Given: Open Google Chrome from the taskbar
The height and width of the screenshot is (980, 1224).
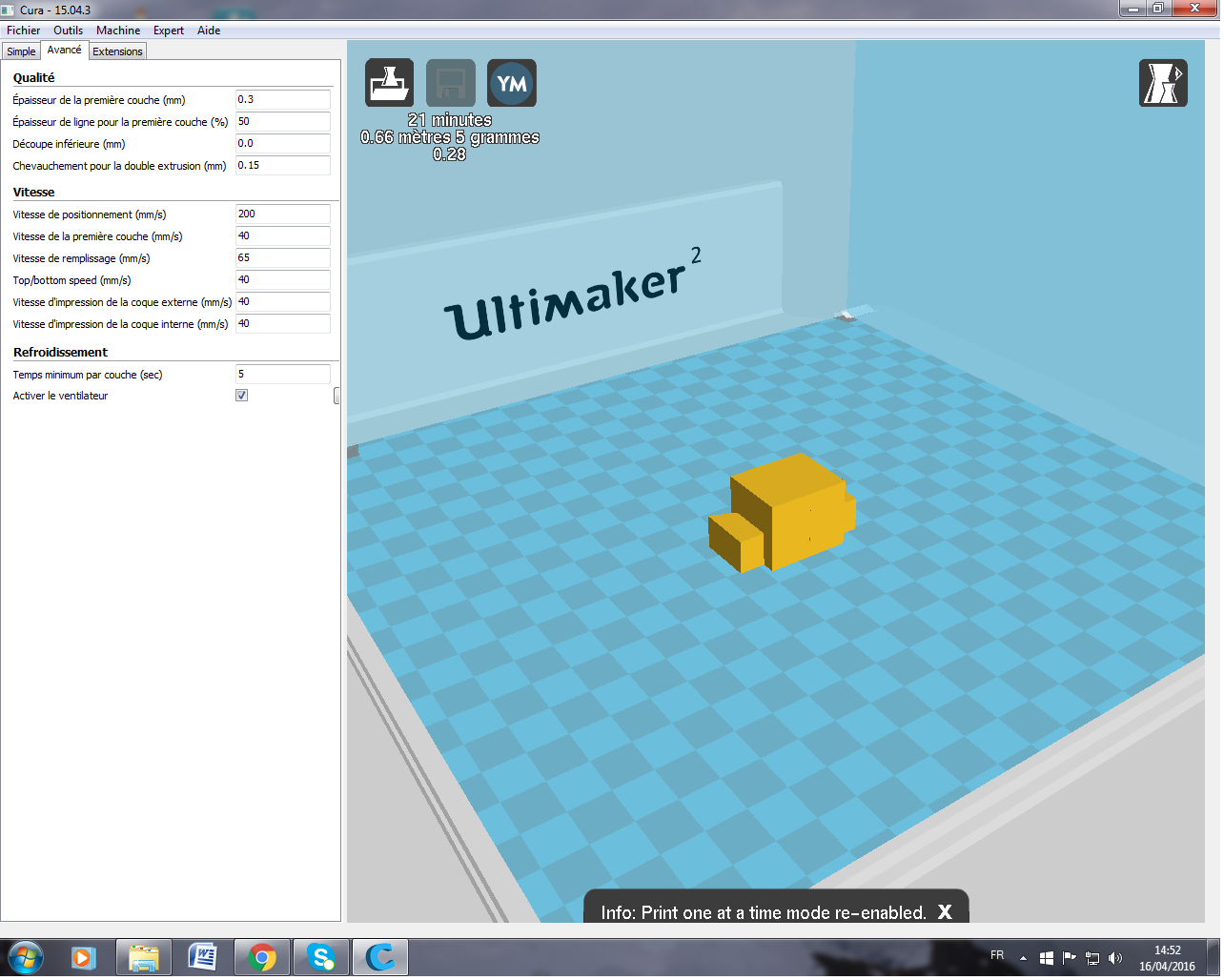Looking at the screenshot, I should (262, 957).
